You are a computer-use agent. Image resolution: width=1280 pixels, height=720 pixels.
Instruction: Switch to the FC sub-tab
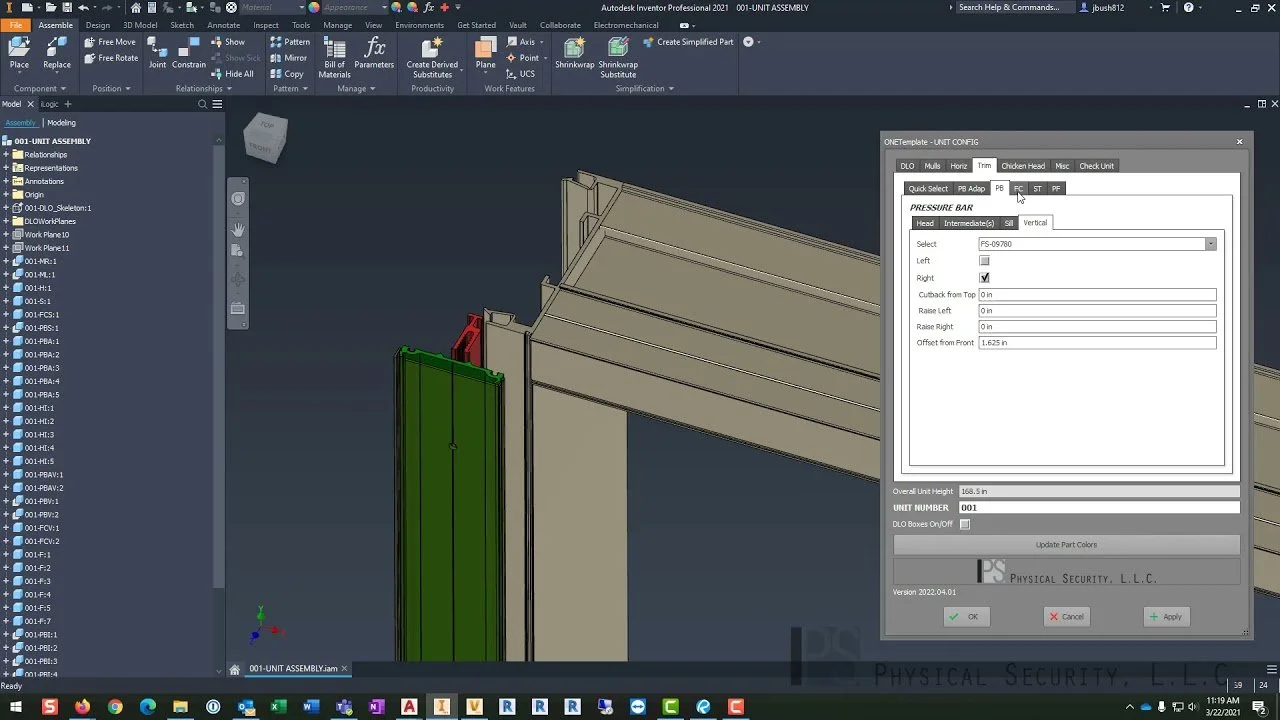coord(1018,188)
